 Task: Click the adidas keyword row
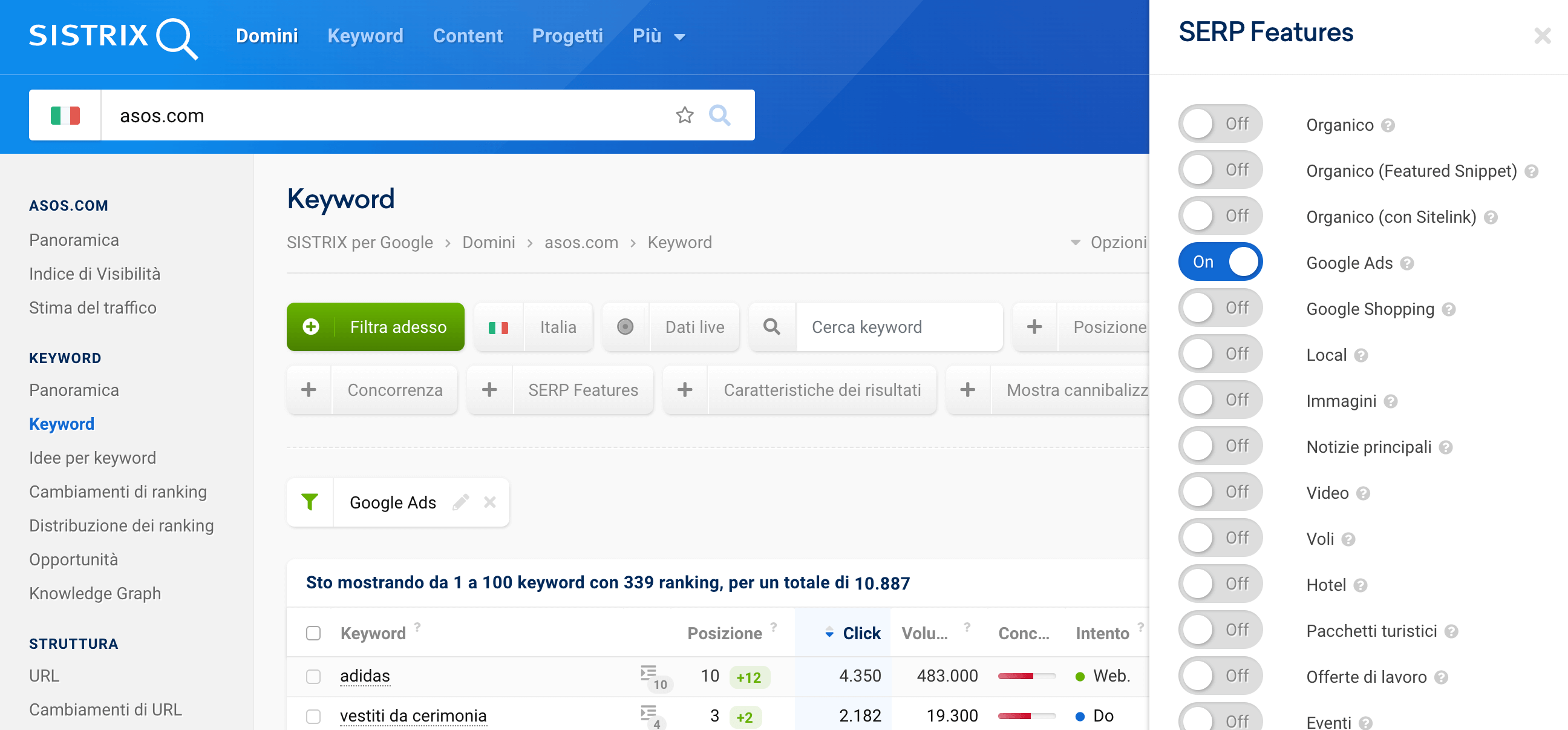coord(364,676)
